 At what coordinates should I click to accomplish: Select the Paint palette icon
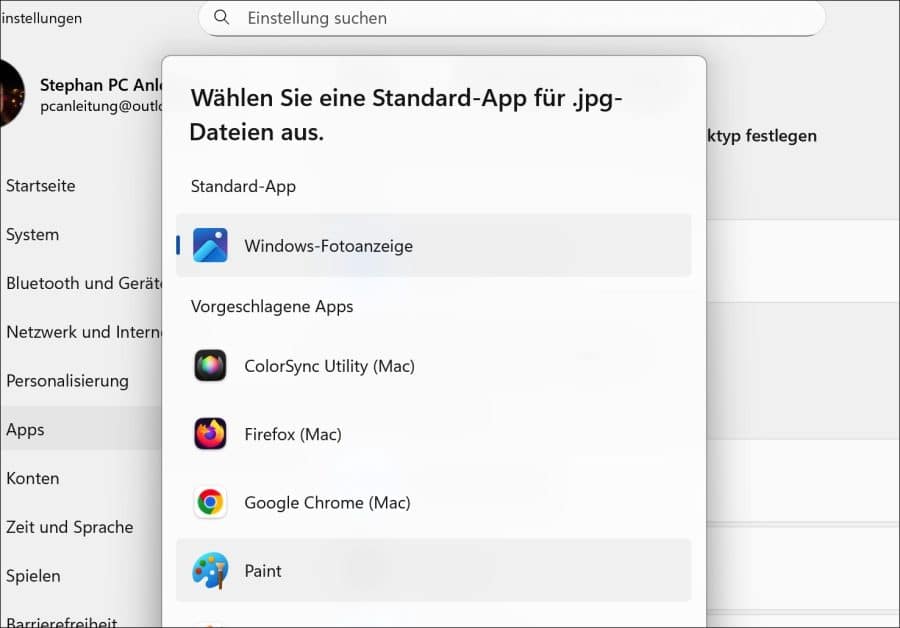pos(209,570)
